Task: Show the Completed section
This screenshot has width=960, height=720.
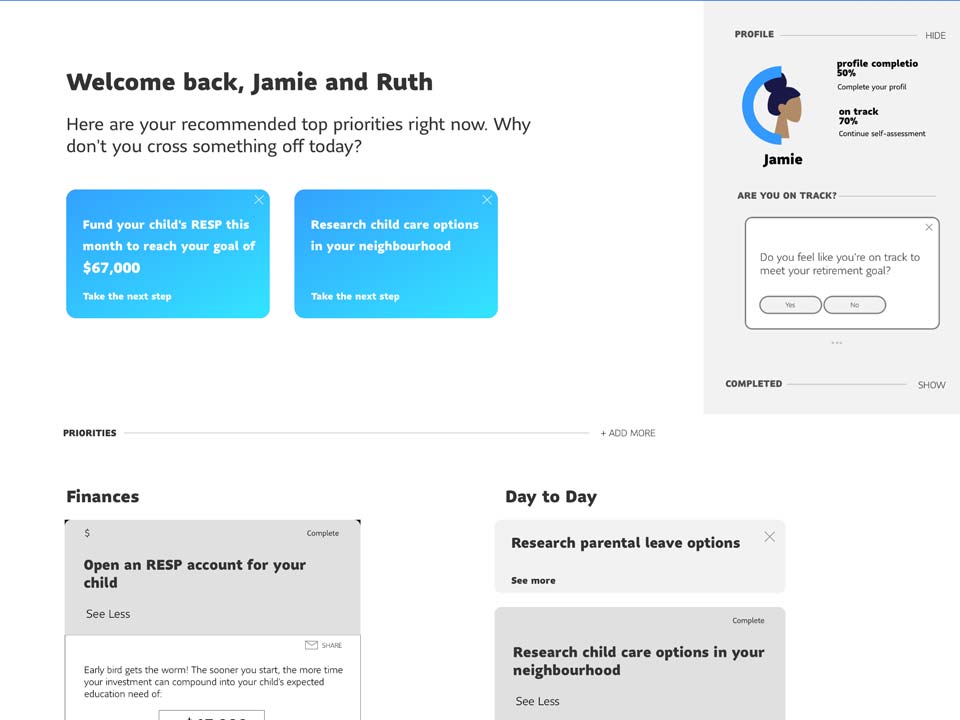Action: 931,384
